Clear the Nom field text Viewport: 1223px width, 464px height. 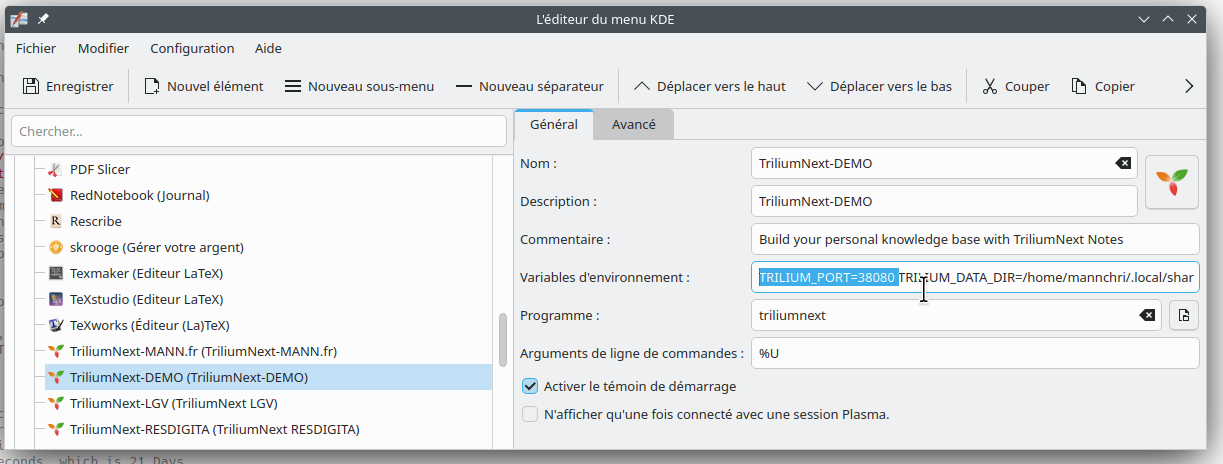(1123, 163)
